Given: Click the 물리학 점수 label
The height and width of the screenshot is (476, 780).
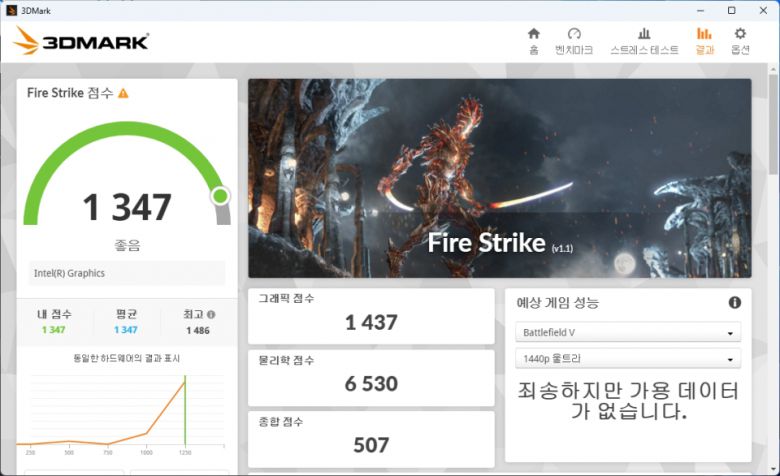Looking at the screenshot, I should [x=286, y=360].
